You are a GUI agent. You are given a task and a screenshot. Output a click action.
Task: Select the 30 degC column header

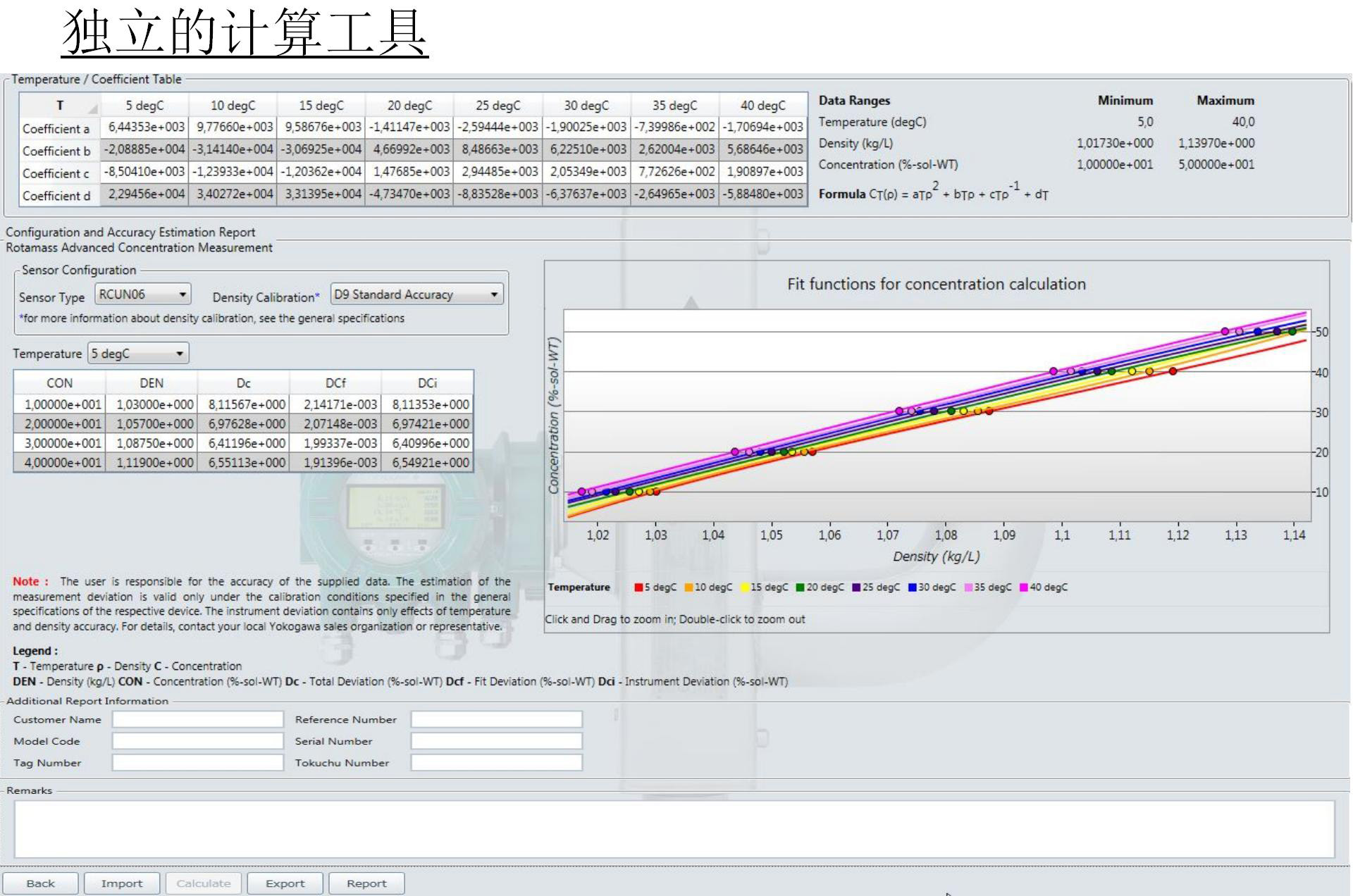pyautogui.click(x=586, y=106)
